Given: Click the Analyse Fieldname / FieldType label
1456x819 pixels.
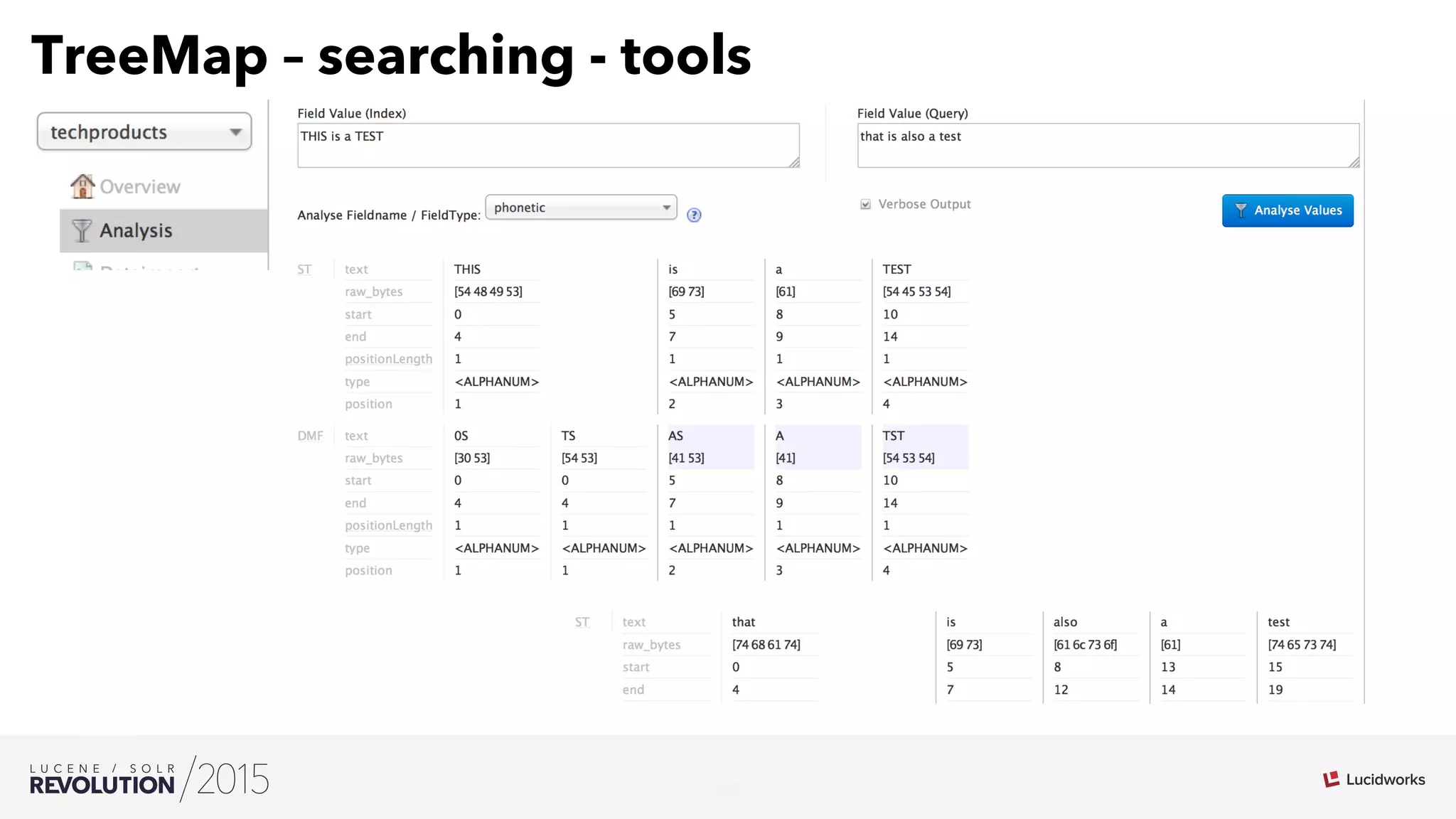Looking at the screenshot, I should (389, 215).
